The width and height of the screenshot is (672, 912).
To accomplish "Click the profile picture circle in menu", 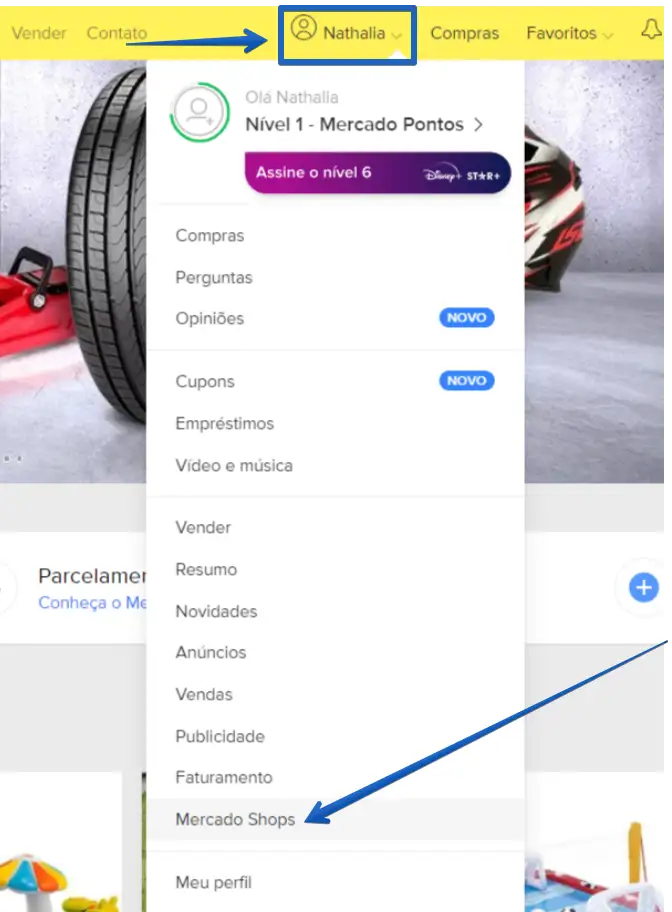I will (x=200, y=112).
